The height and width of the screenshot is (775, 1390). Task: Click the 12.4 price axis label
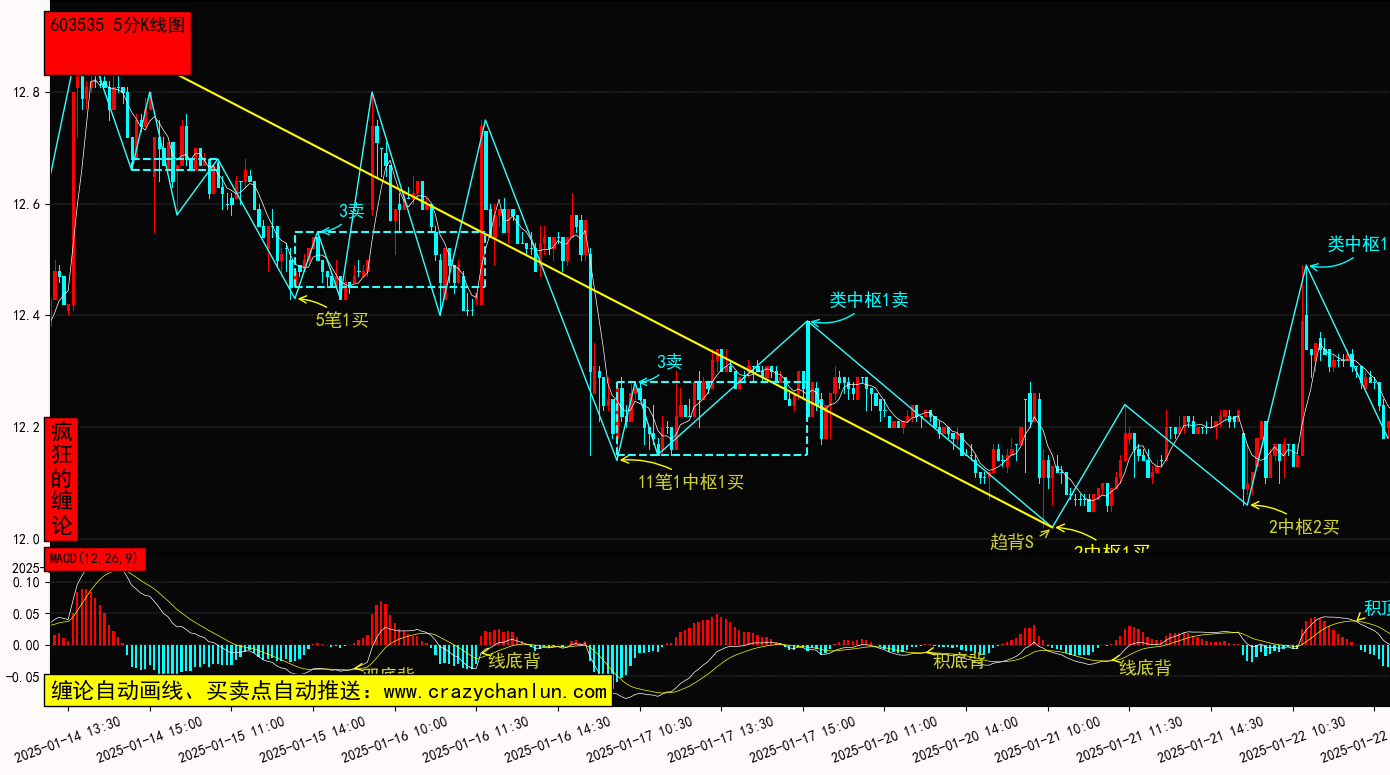pos(26,316)
